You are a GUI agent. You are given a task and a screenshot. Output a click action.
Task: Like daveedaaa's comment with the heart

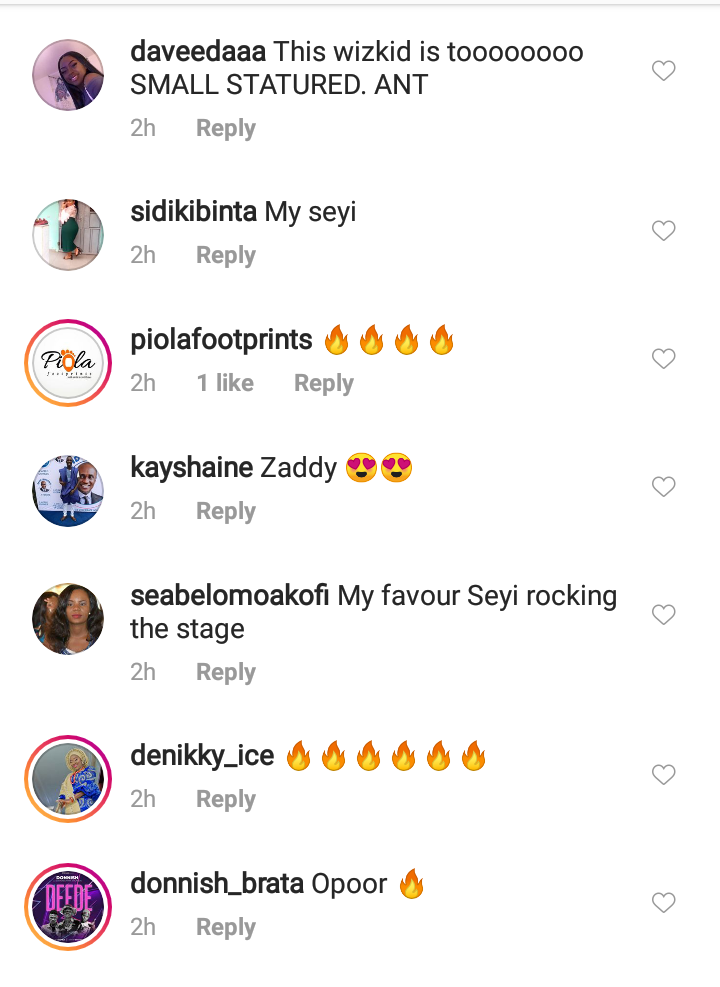(663, 71)
